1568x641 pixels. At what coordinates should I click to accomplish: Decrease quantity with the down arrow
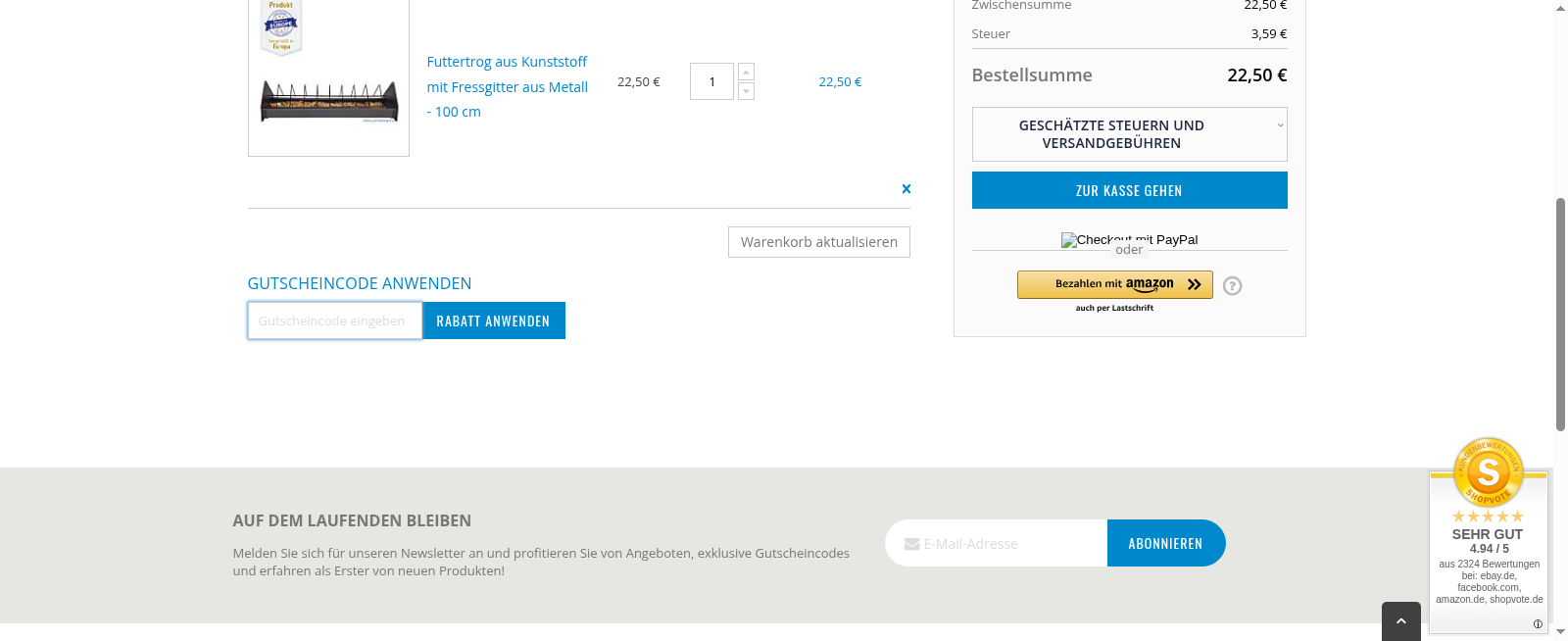747,91
